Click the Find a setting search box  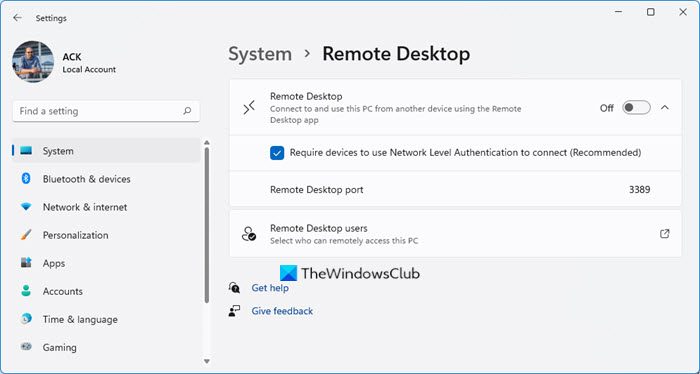pyautogui.click(x=106, y=111)
